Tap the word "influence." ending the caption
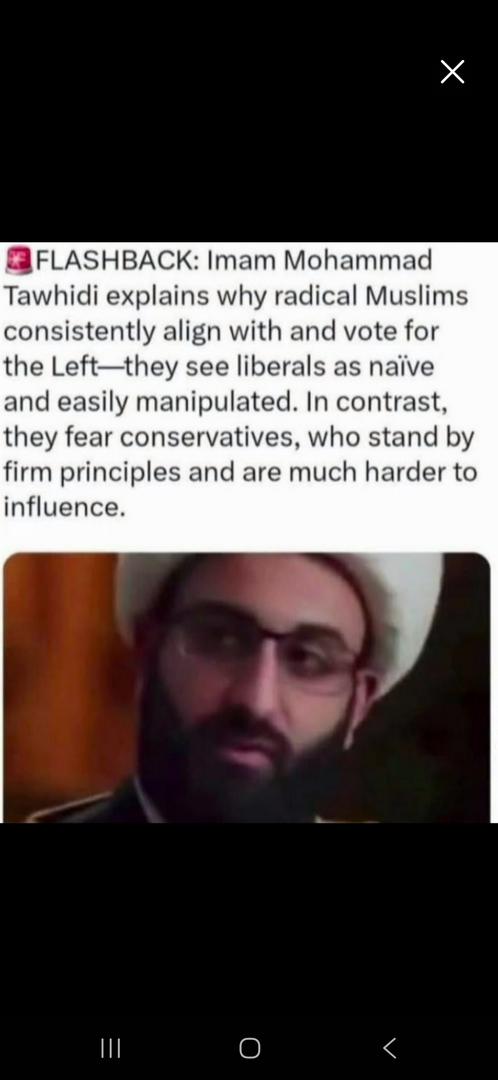Viewport: 498px width, 1080px height. (65, 507)
